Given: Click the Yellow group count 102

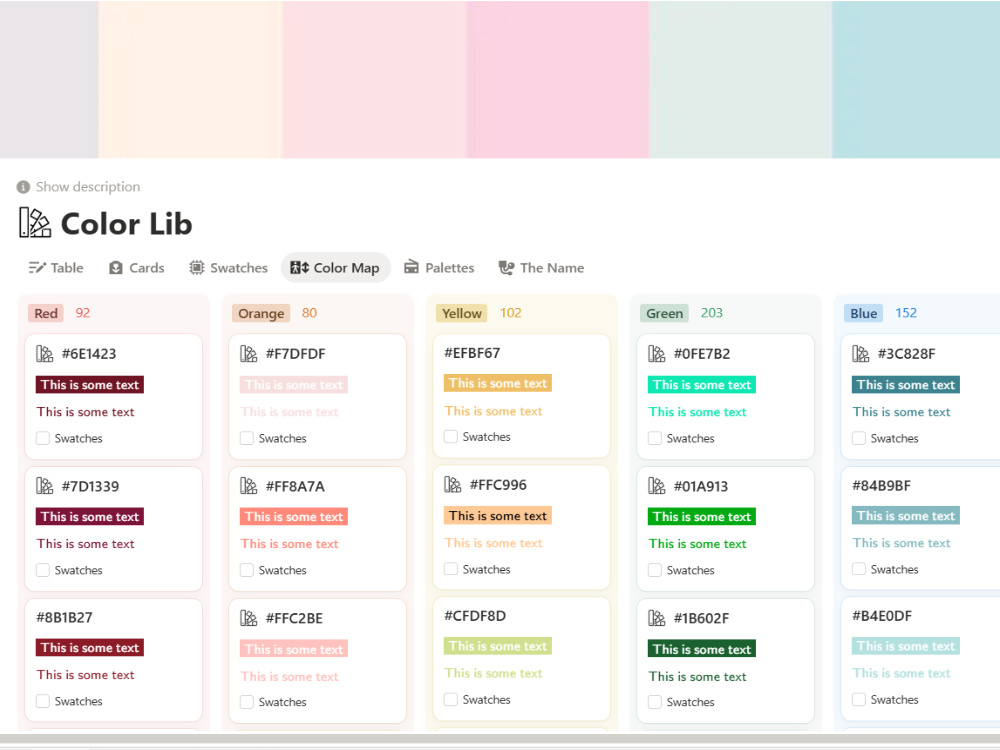Looking at the screenshot, I should tap(511, 312).
